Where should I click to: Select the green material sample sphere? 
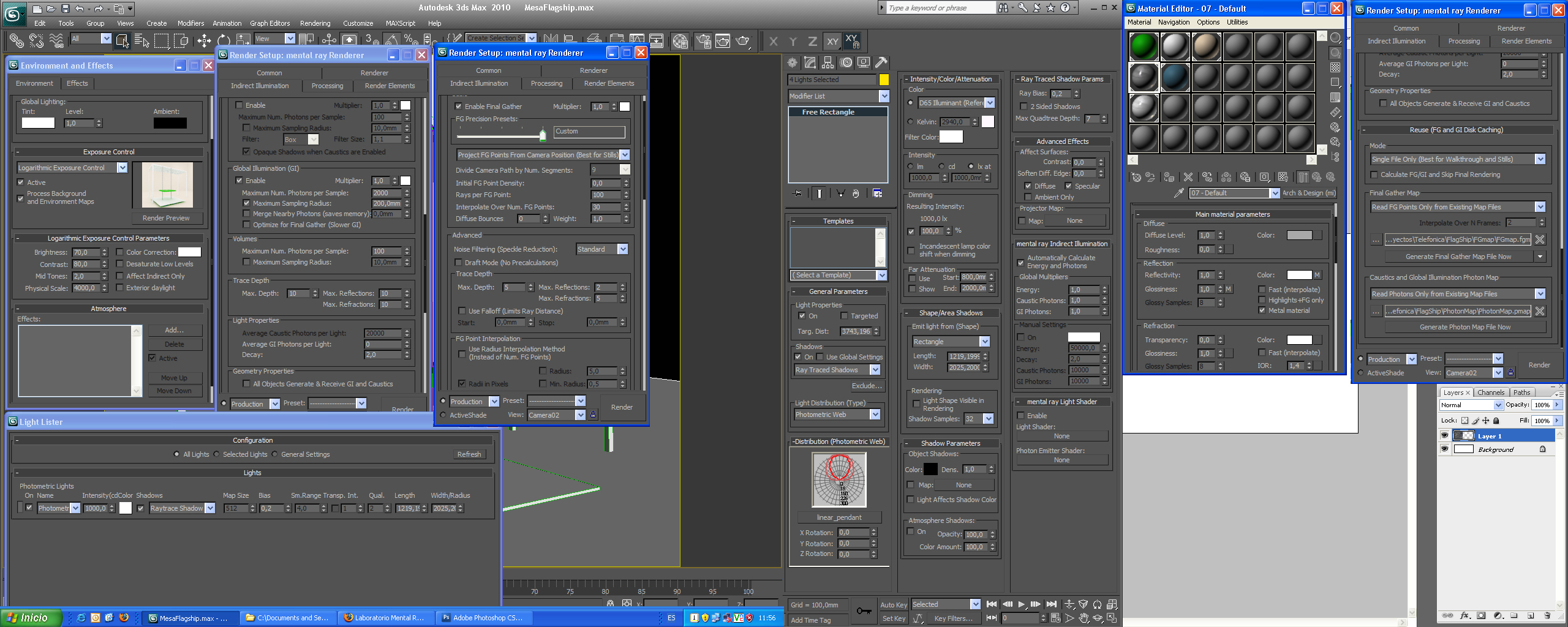(1144, 46)
